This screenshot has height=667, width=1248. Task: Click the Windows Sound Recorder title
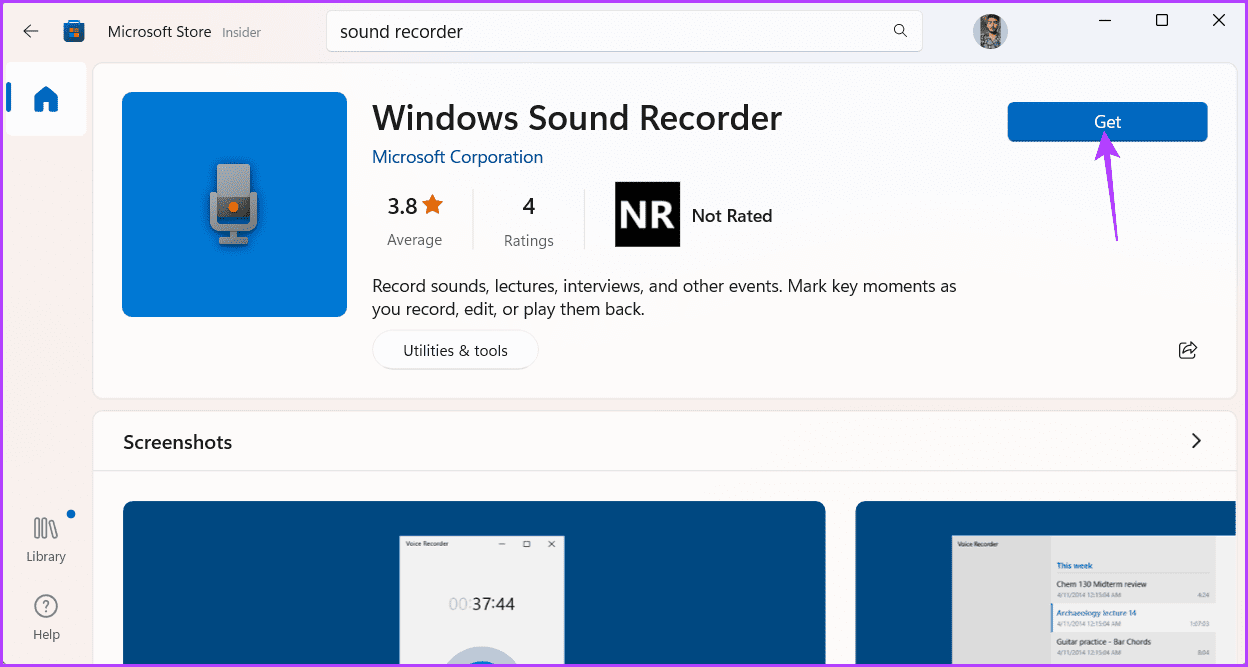click(x=577, y=118)
